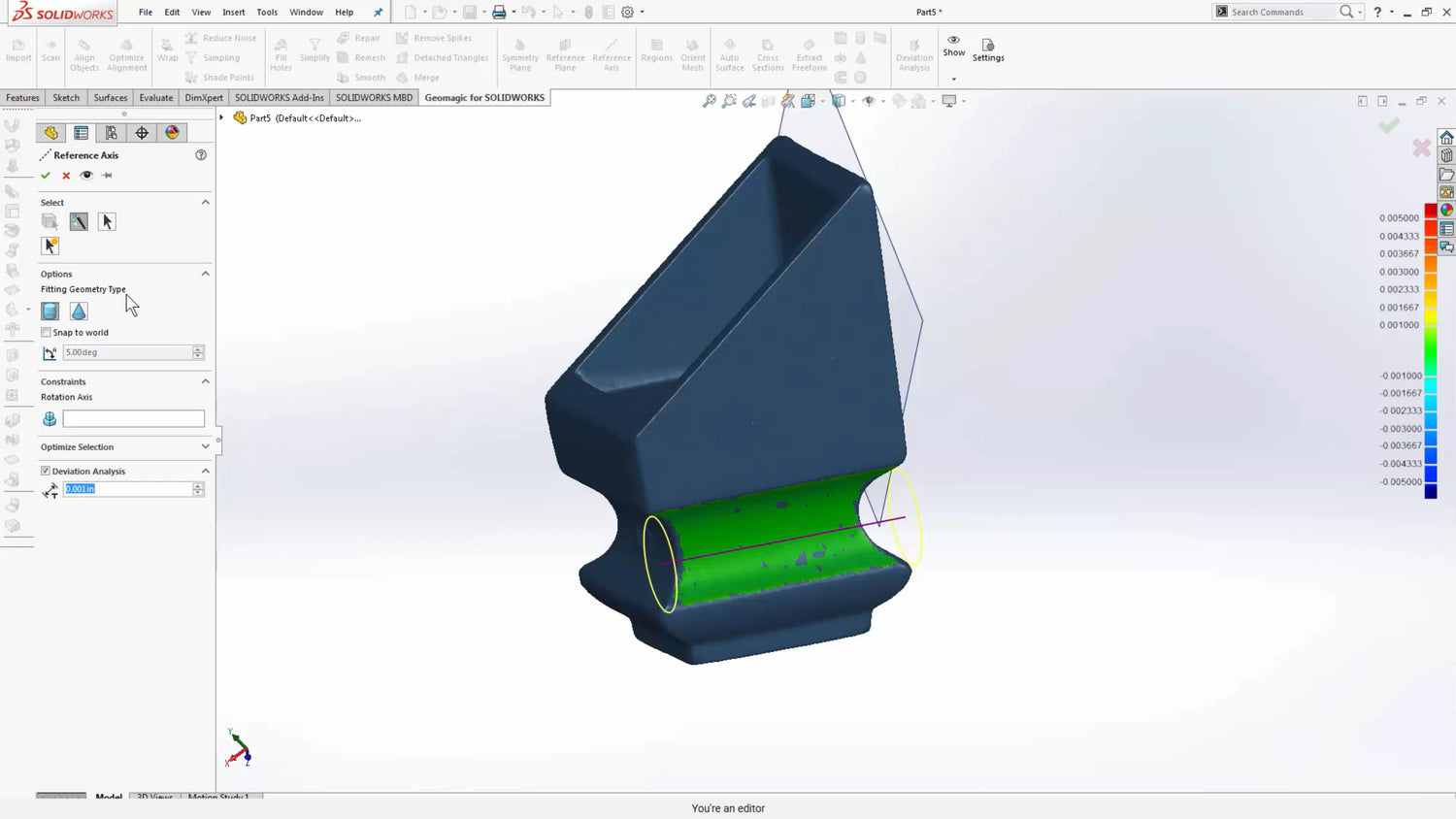
Task: Click the pushpin icon in Reference Axis
Action: coord(107,176)
